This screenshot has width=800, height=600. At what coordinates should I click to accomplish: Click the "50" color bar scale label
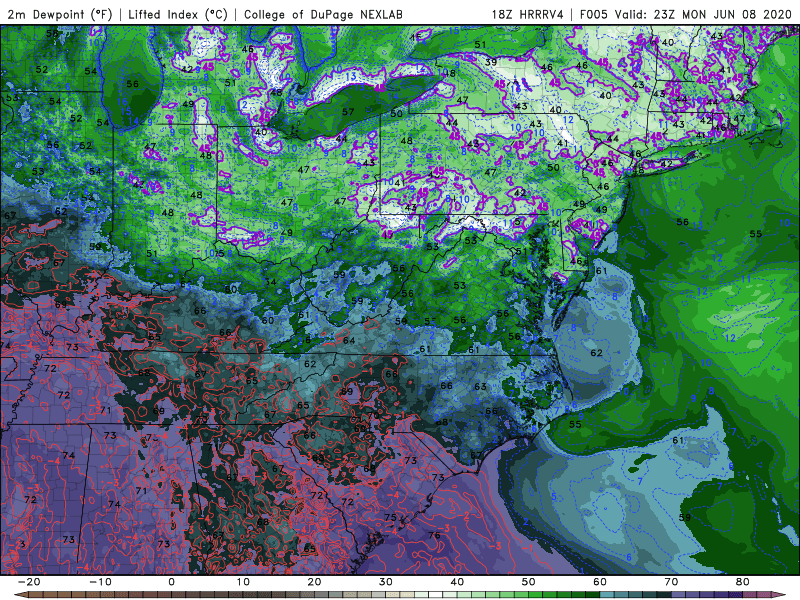[x=529, y=582]
